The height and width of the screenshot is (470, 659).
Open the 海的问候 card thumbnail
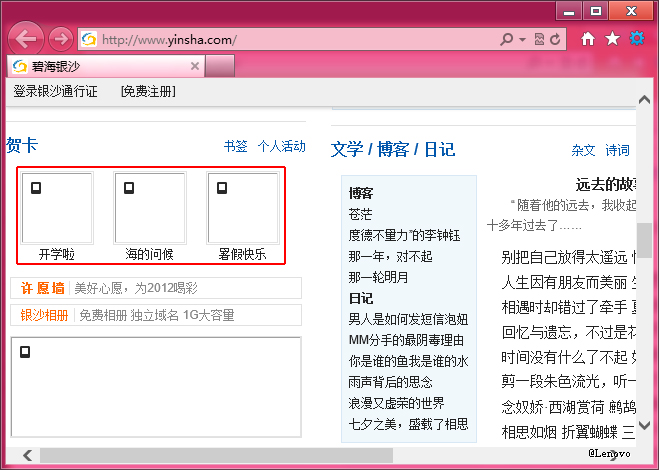(x=150, y=208)
